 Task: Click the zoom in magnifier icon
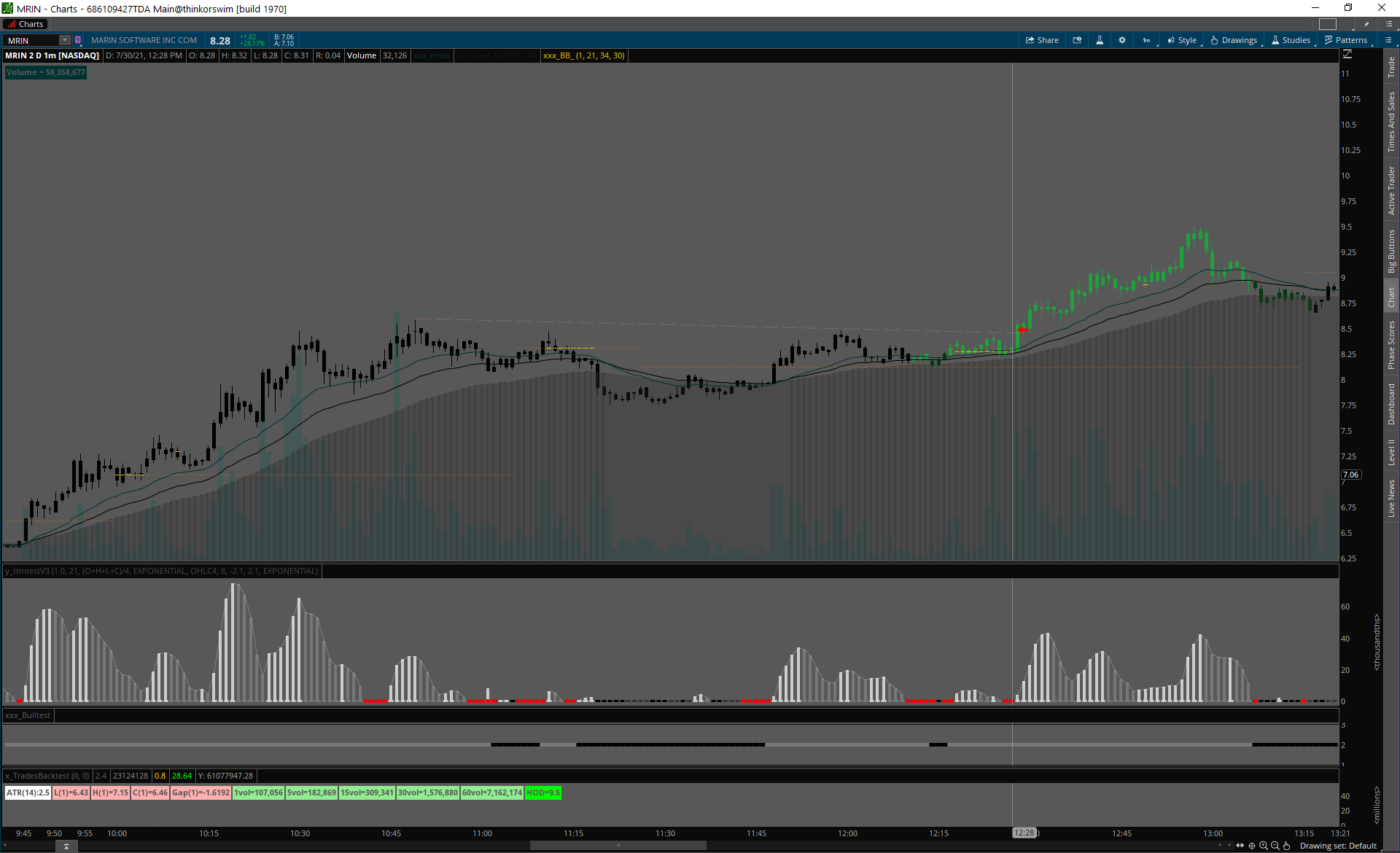(x=1264, y=846)
